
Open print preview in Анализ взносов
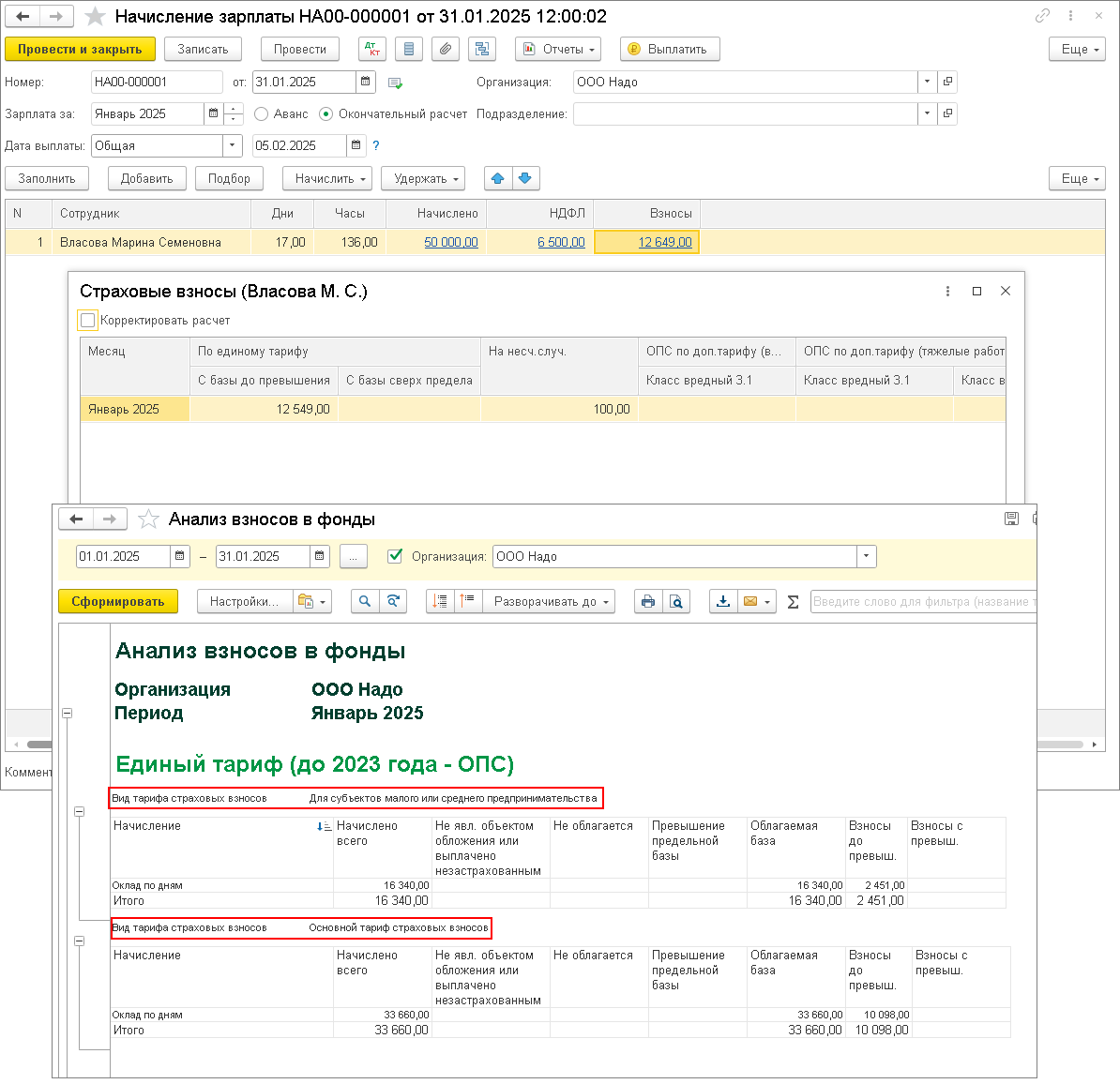coord(676,602)
